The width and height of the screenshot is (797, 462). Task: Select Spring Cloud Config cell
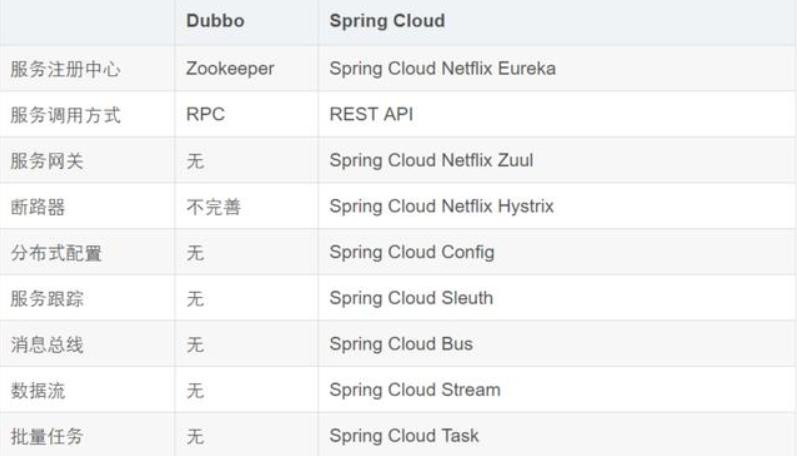point(411,253)
